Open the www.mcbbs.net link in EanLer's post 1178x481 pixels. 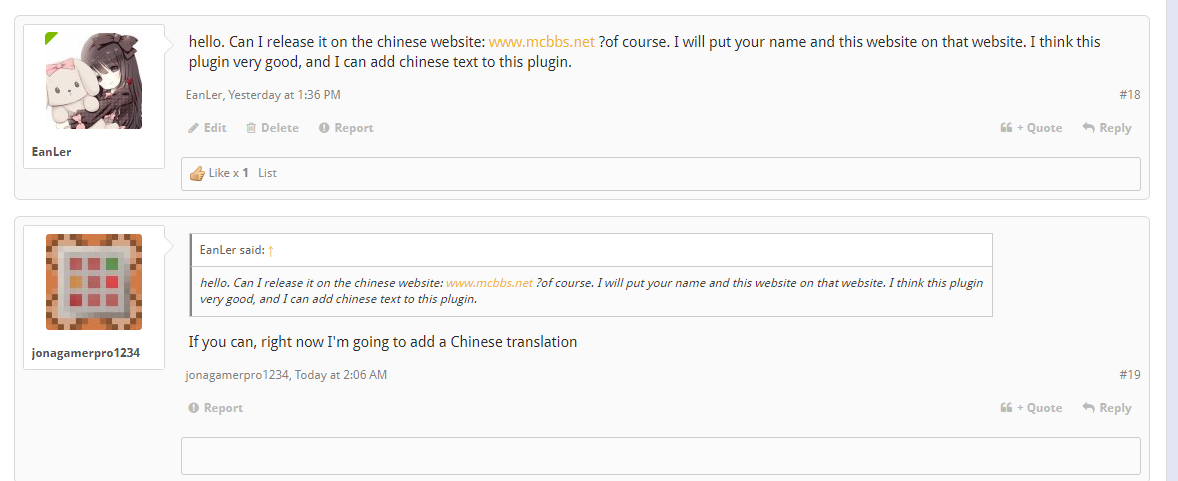[x=542, y=42]
